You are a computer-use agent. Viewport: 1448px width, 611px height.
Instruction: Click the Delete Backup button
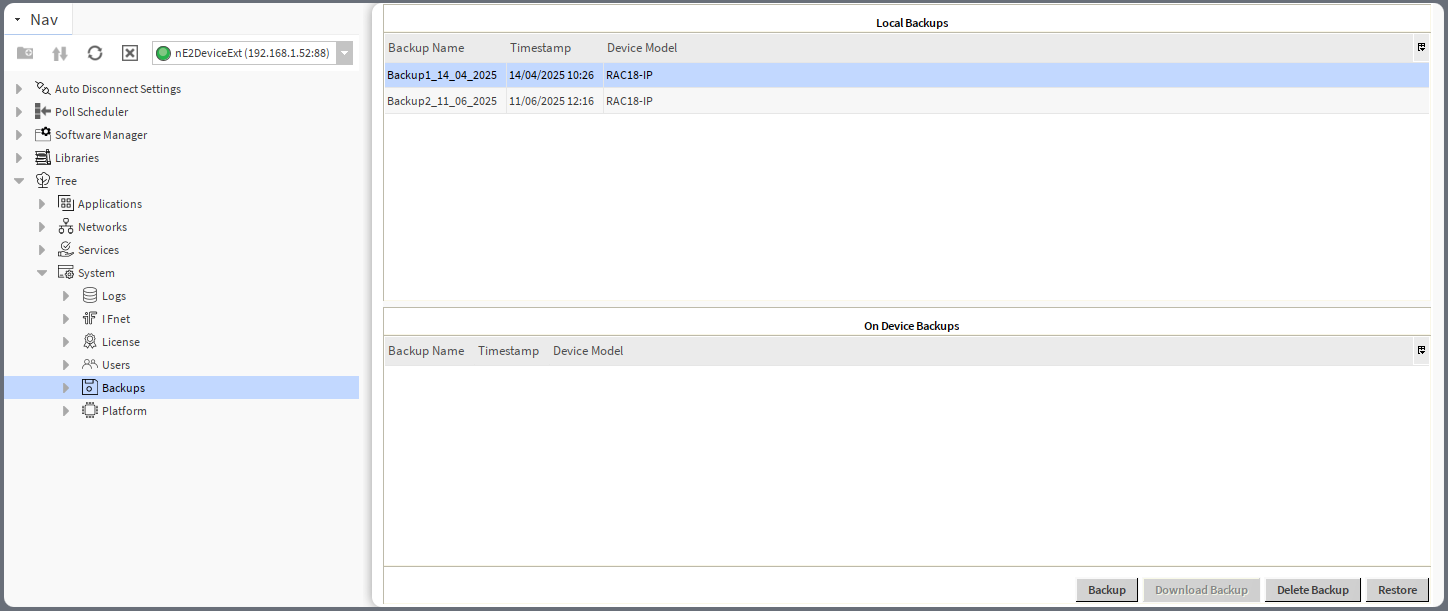coord(1312,589)
